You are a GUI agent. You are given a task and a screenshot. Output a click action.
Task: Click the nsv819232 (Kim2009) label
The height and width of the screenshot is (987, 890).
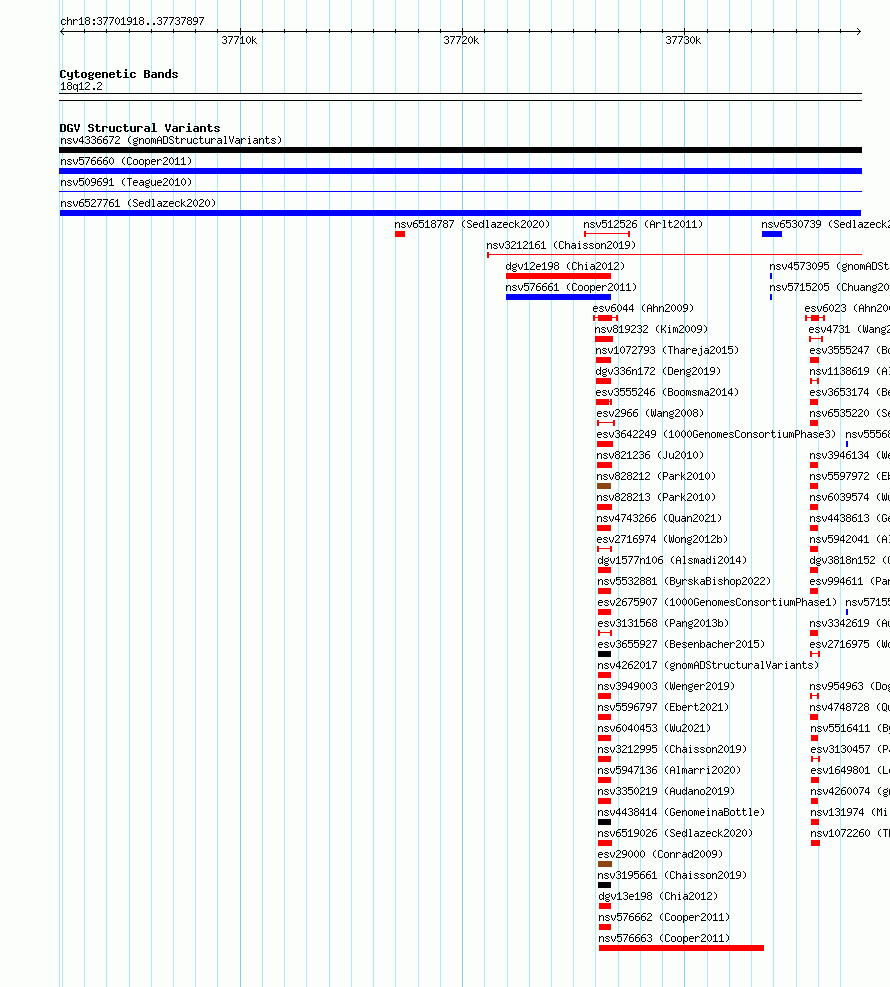click(651, 329)
